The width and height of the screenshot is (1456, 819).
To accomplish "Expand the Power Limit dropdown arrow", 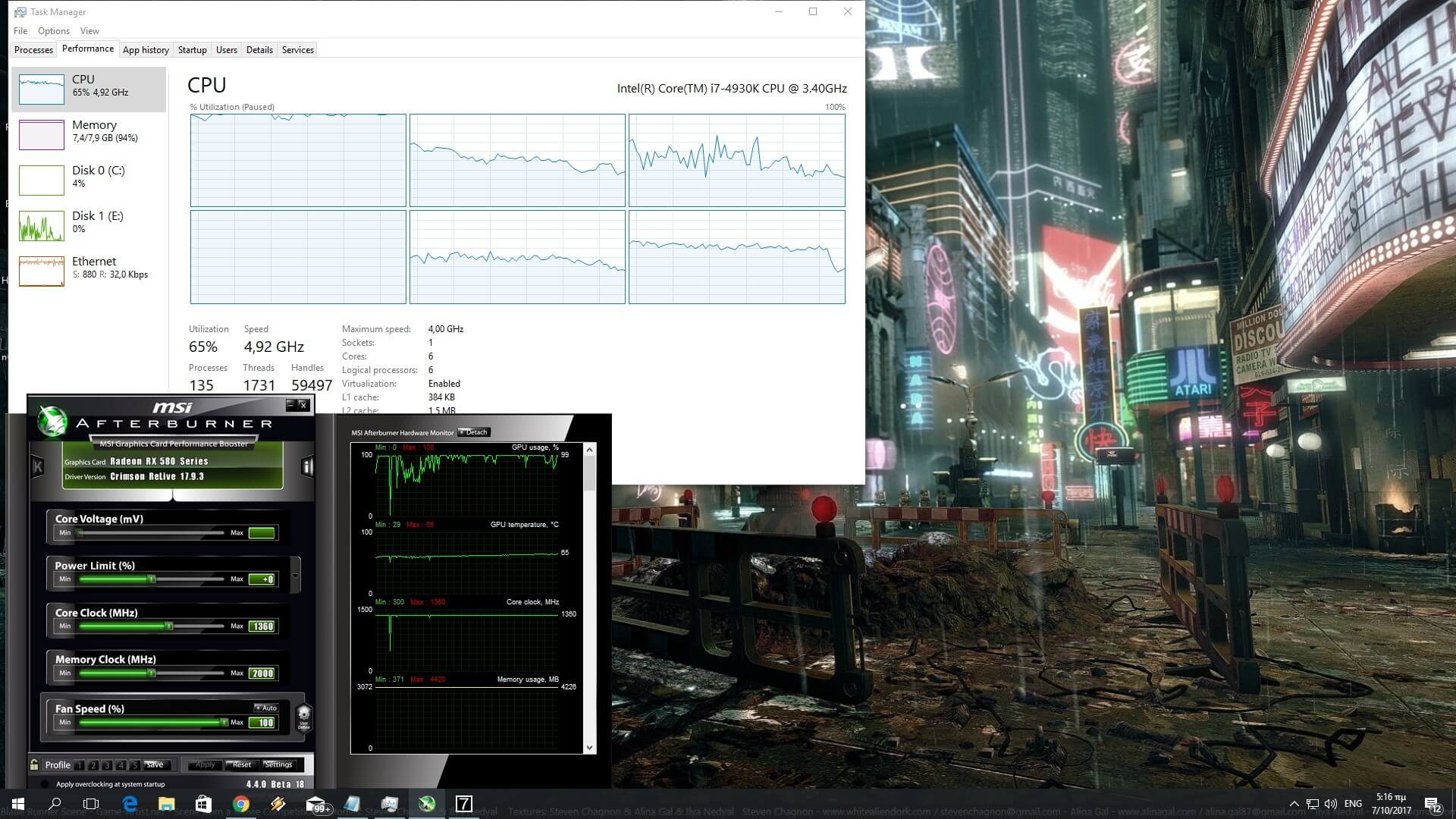I will [295, 576].
